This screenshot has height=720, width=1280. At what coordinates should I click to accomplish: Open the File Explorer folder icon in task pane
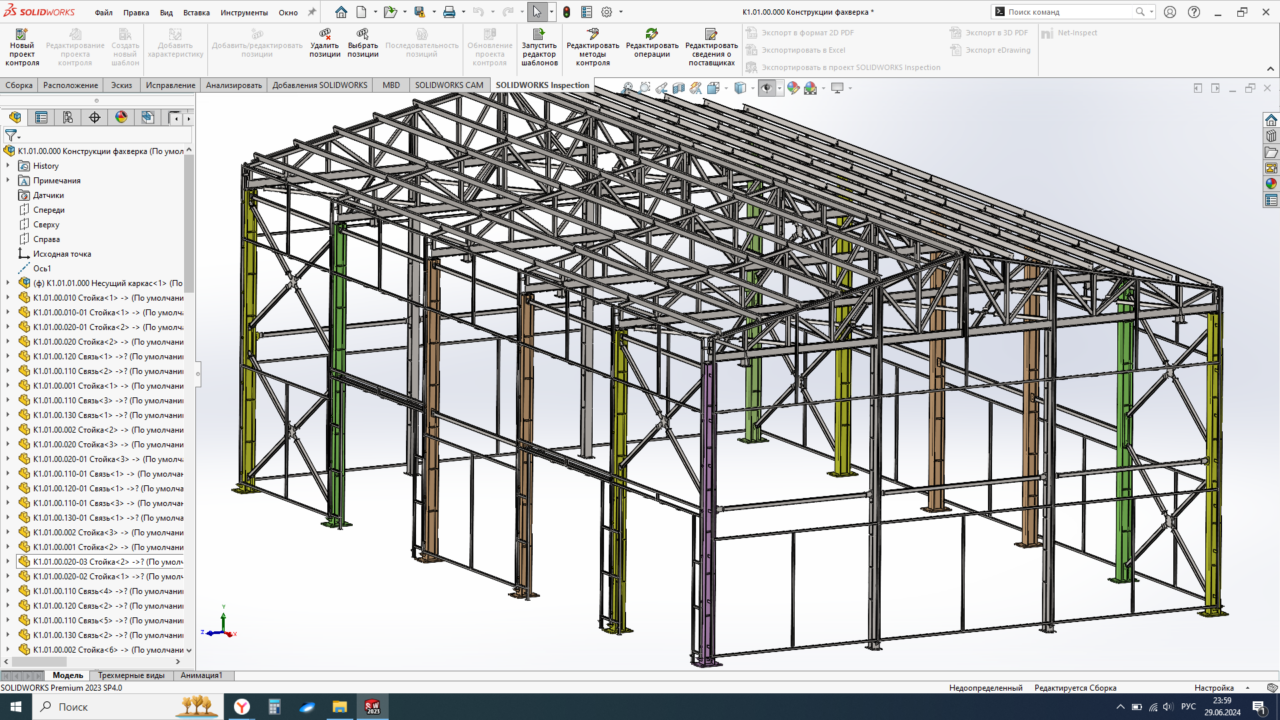1271,152
